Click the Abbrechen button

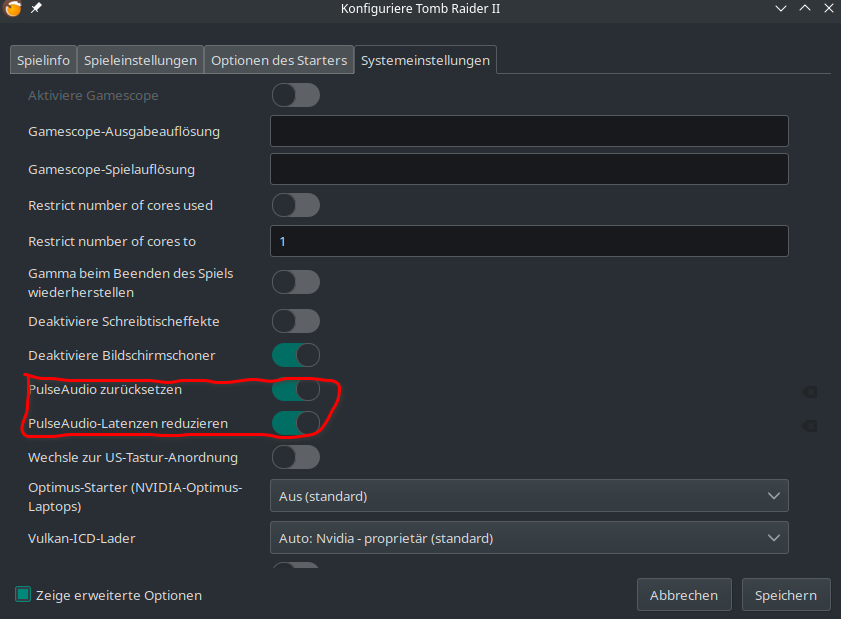point(684,595)
